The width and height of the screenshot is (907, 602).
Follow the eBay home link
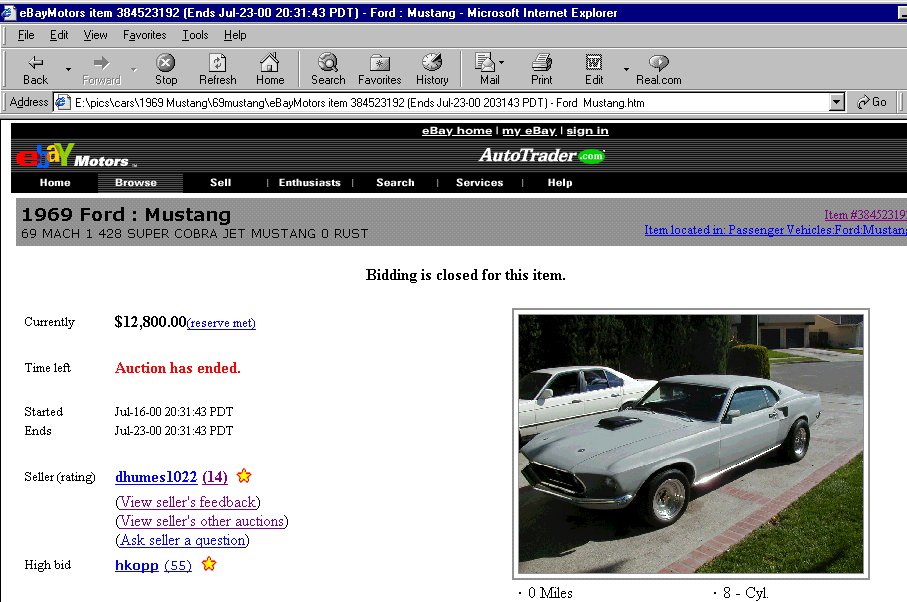click(x=457, y=131)
